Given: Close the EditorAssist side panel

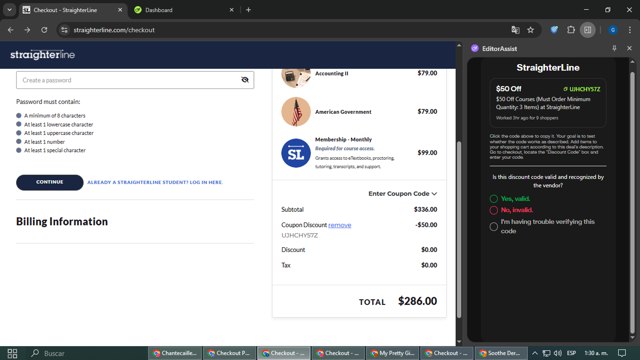Looking at the screenshot, I should (629, 48).
